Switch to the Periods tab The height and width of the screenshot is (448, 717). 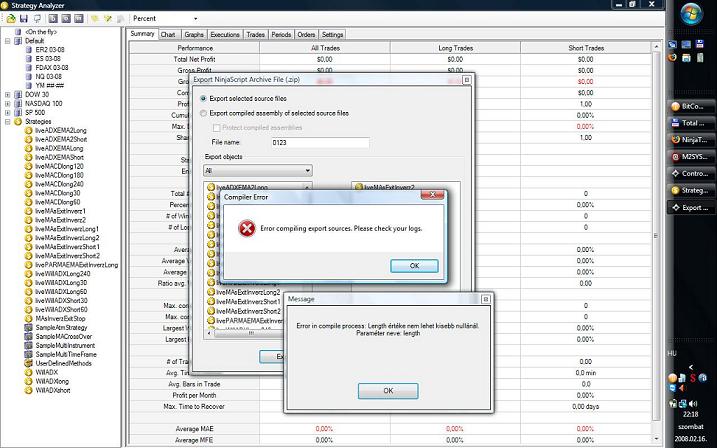pyautogui.click(x=281, y=35)
